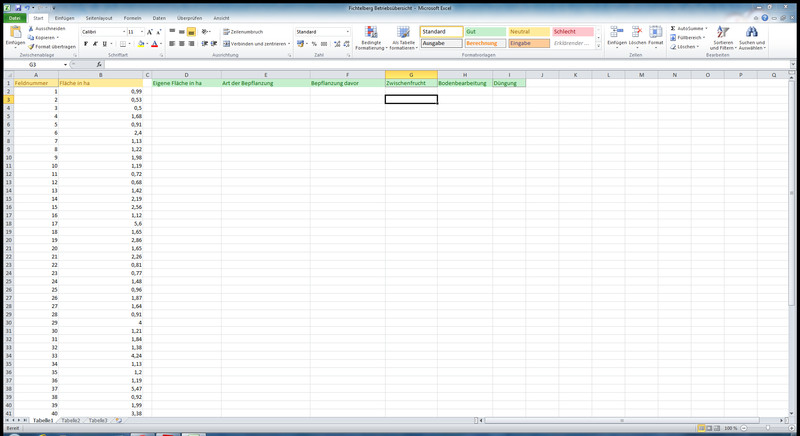Viewport: 800px width, 436px height.
Task: Click Verbinden und zentrieren button
Action: tap(255, 44)
